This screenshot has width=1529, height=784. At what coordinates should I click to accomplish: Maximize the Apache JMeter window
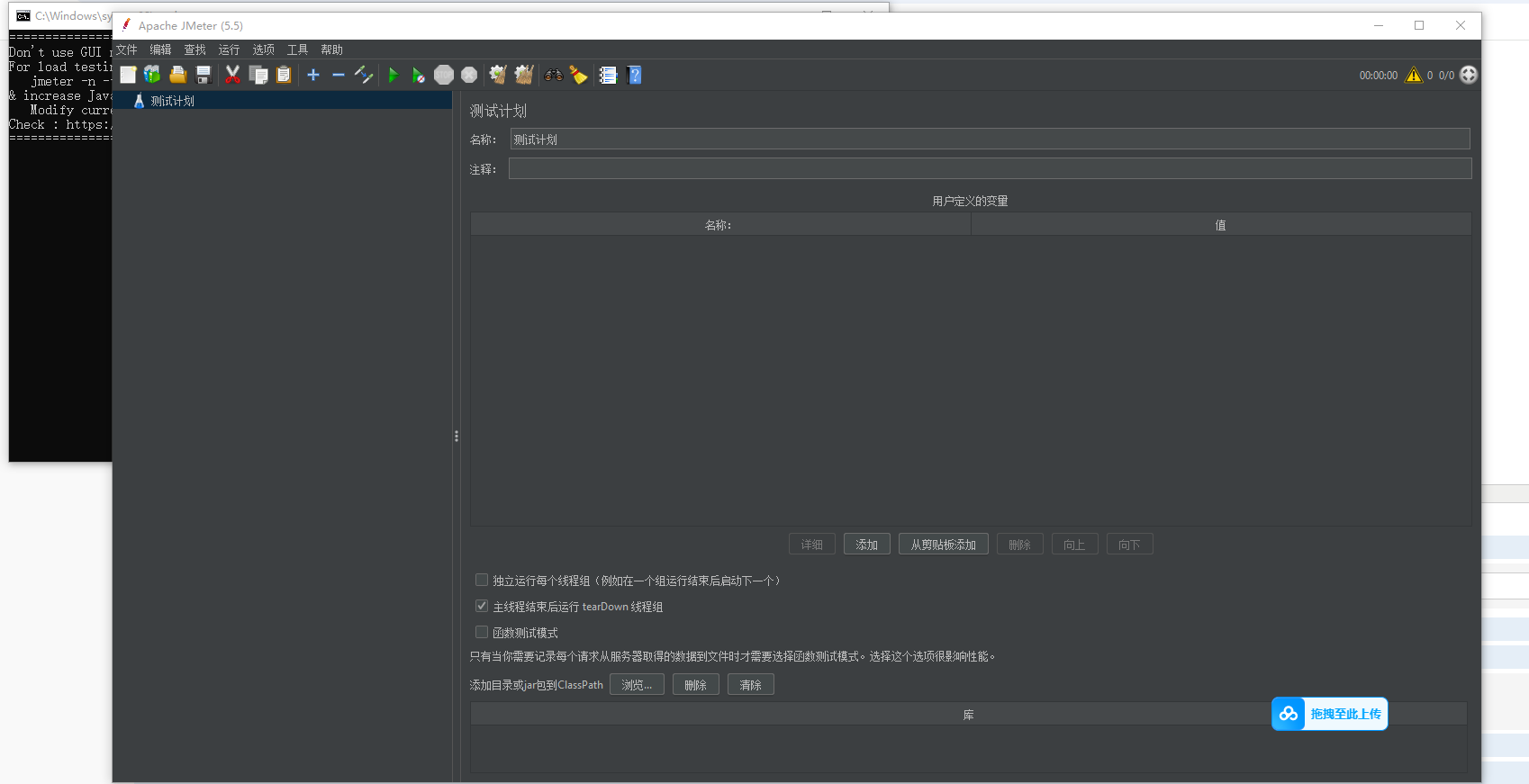pyautogui.click(x=1419, y=25)
